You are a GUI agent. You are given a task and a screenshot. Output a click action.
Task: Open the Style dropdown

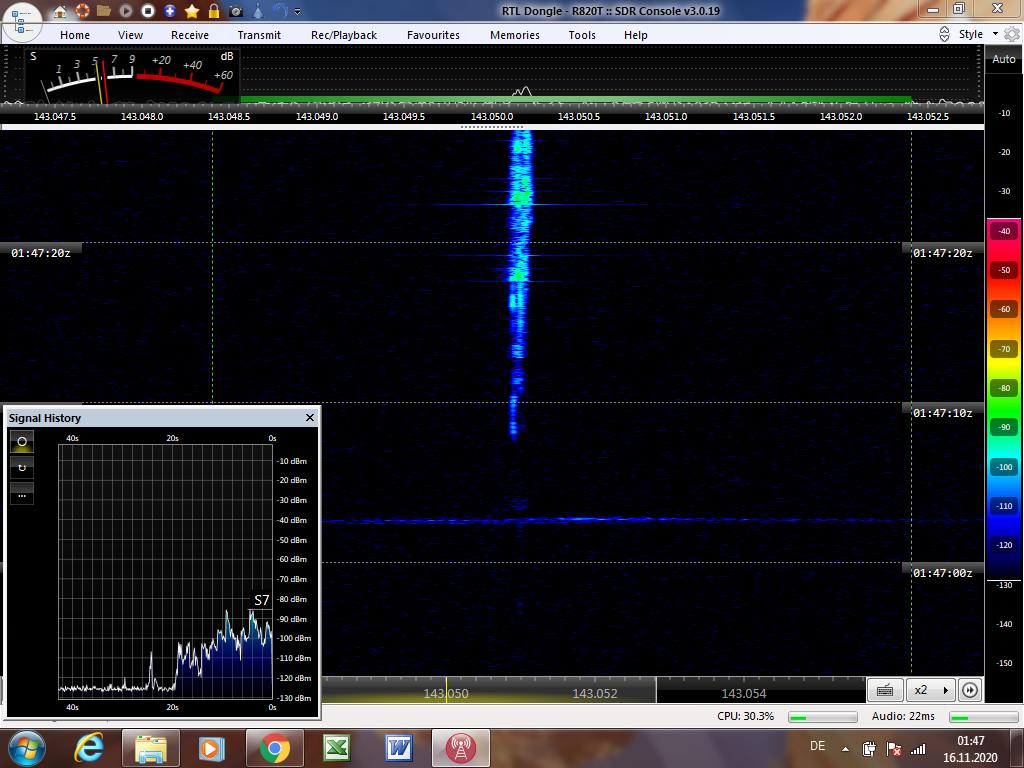coord(977,34)
